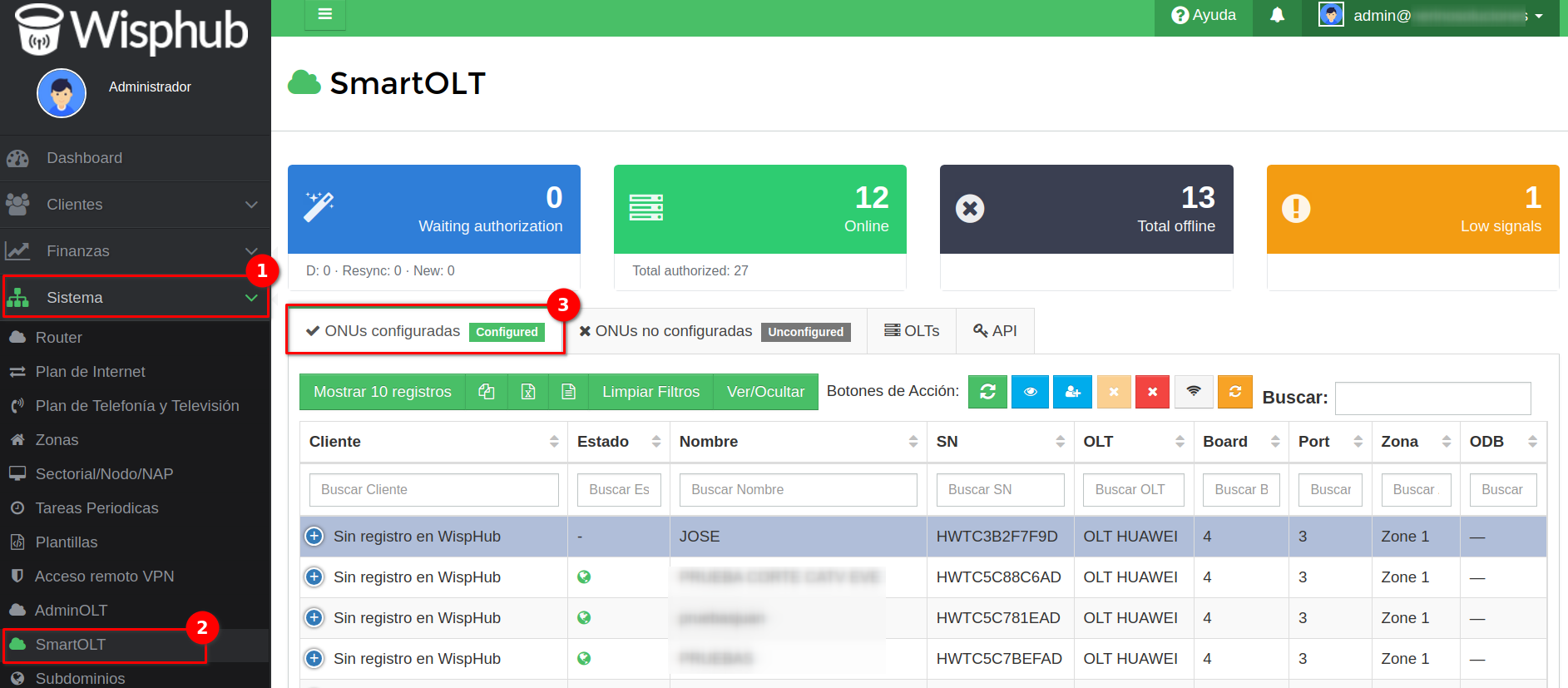Switch to ONUs configuradas tab
Viewport: 1568px width, 688px height.
pyautogui.click(x=425, y=331)
